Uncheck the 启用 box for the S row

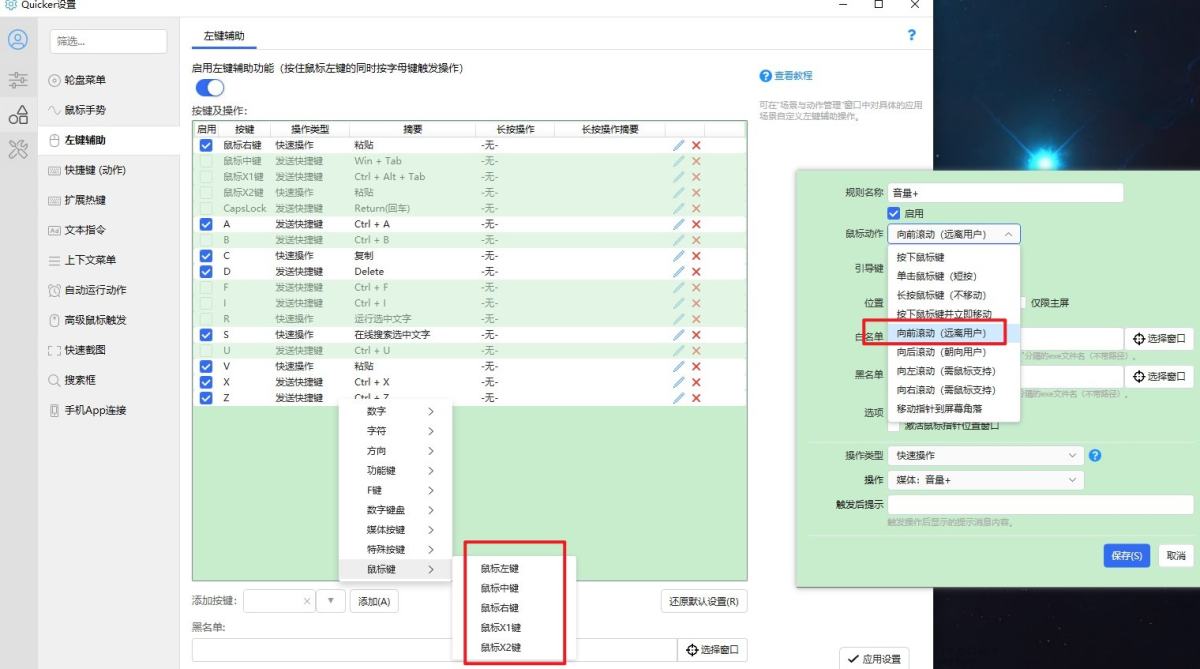(x=206, y=335)
